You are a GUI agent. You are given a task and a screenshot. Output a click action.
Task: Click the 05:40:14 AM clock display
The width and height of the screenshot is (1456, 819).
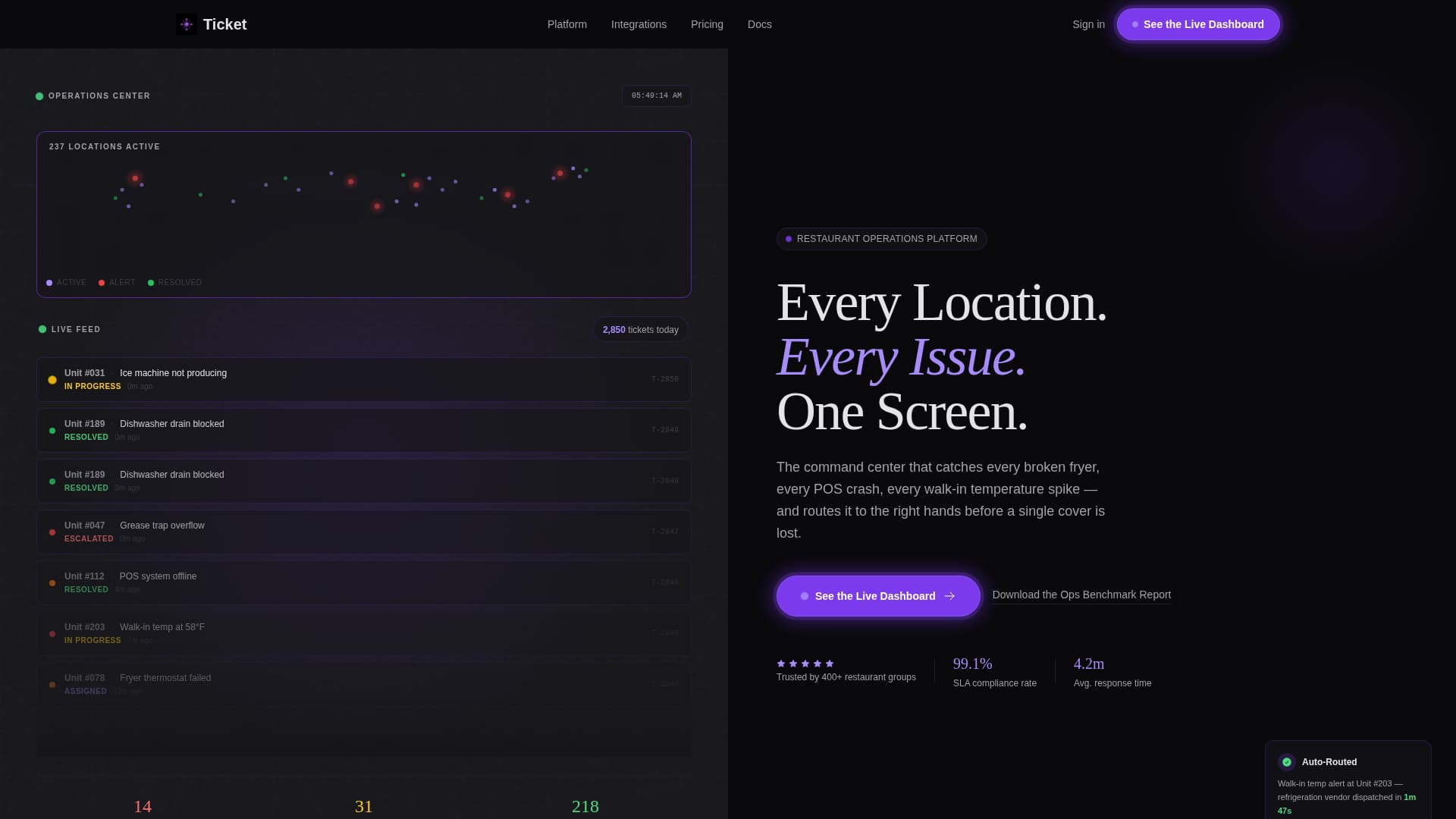click(657, 96)
